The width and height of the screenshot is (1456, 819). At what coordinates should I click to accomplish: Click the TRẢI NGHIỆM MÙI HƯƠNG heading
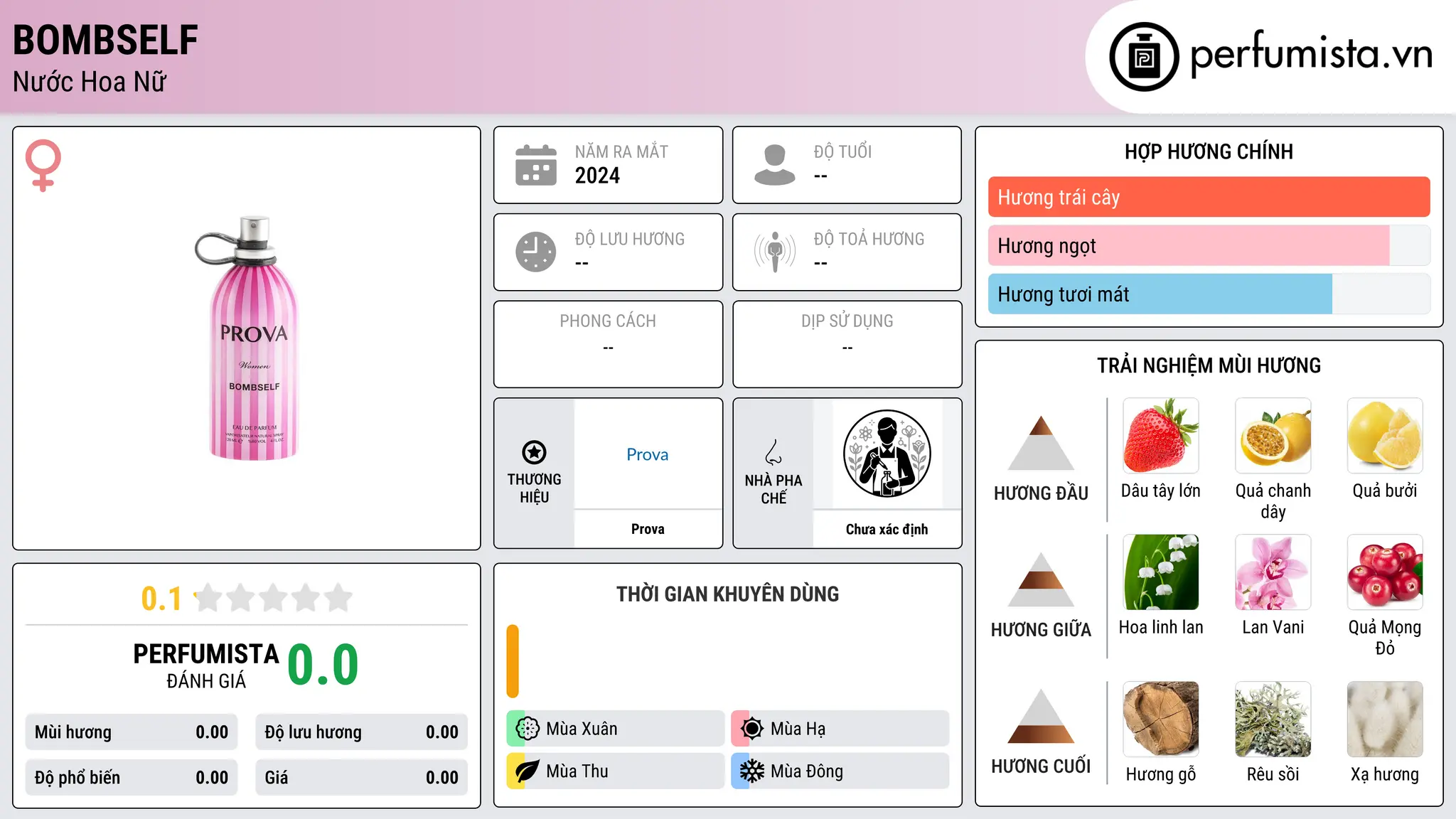click(x=1209, y=365)
